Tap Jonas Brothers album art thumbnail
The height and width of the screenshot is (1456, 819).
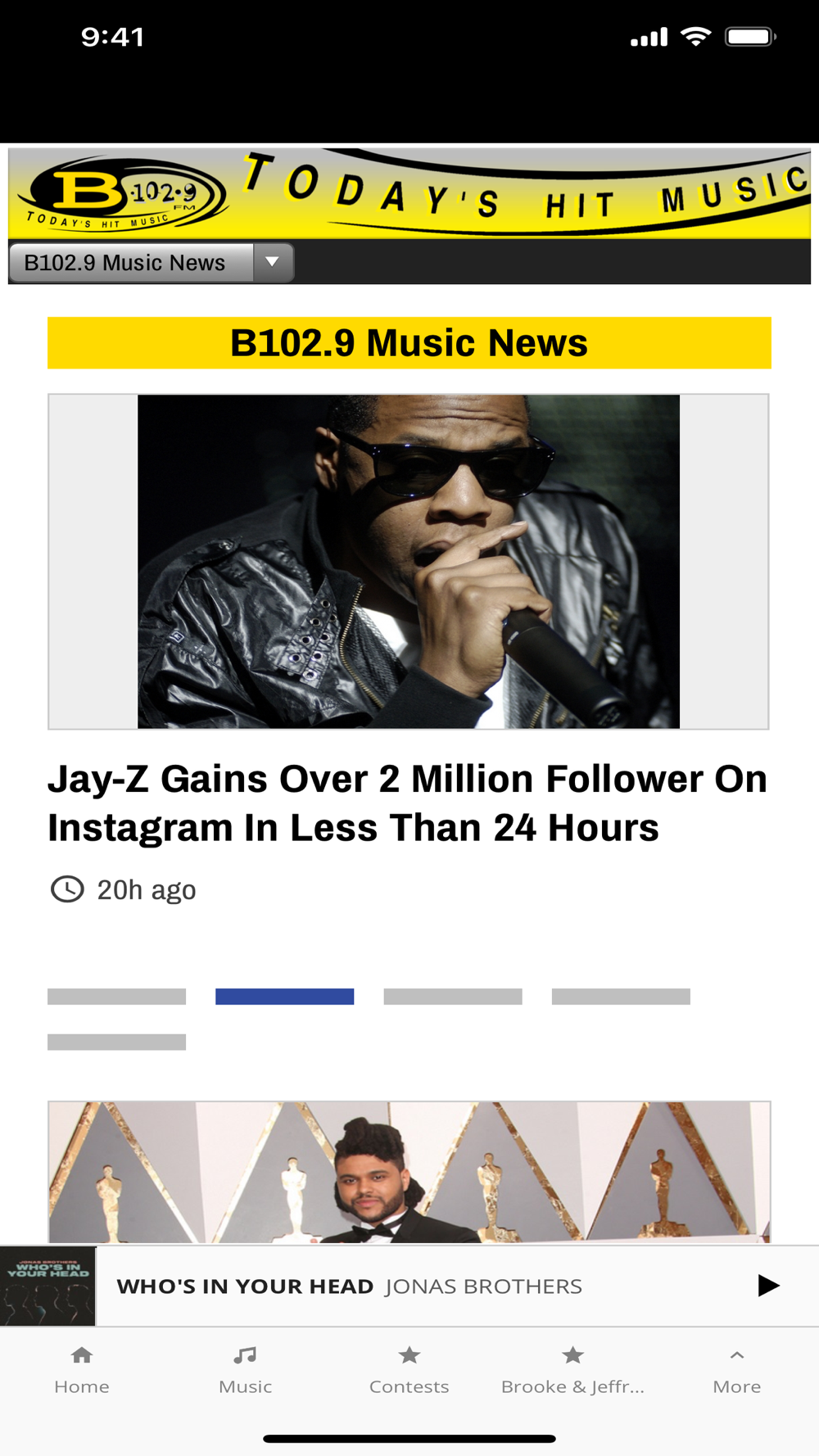tap(48, 1286)
